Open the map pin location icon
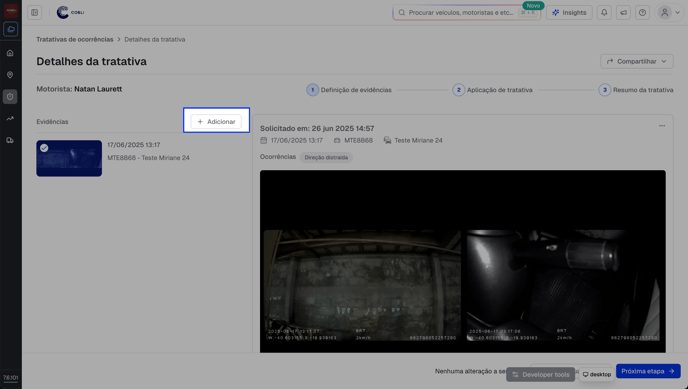Screen dimensions: 688x389 tap(10, 75)
